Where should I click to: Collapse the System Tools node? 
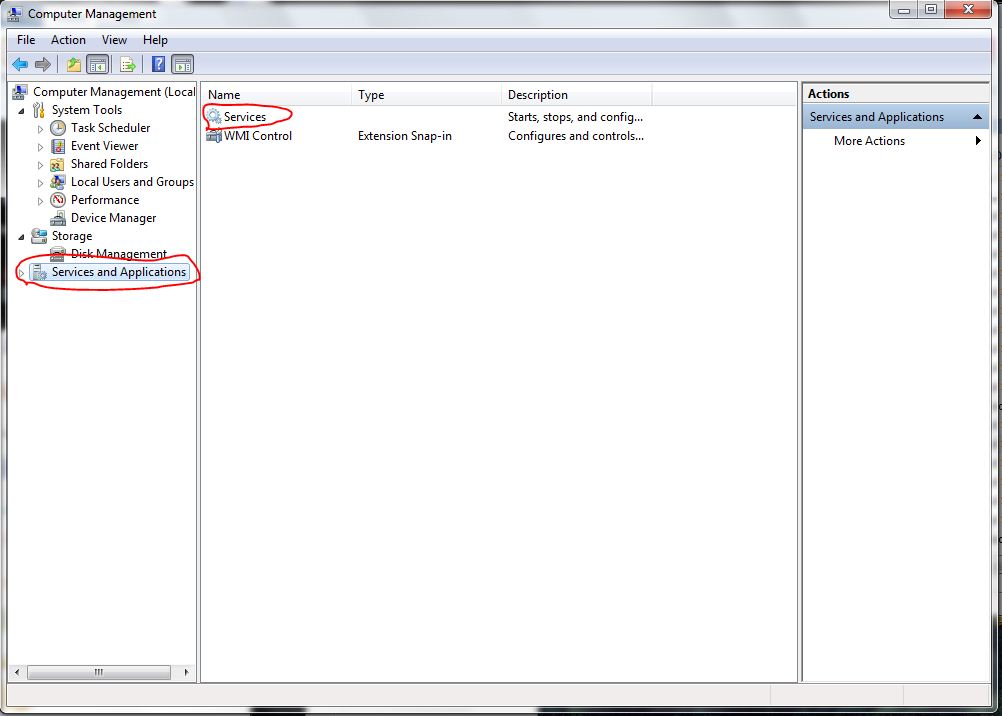click(25, 110)
